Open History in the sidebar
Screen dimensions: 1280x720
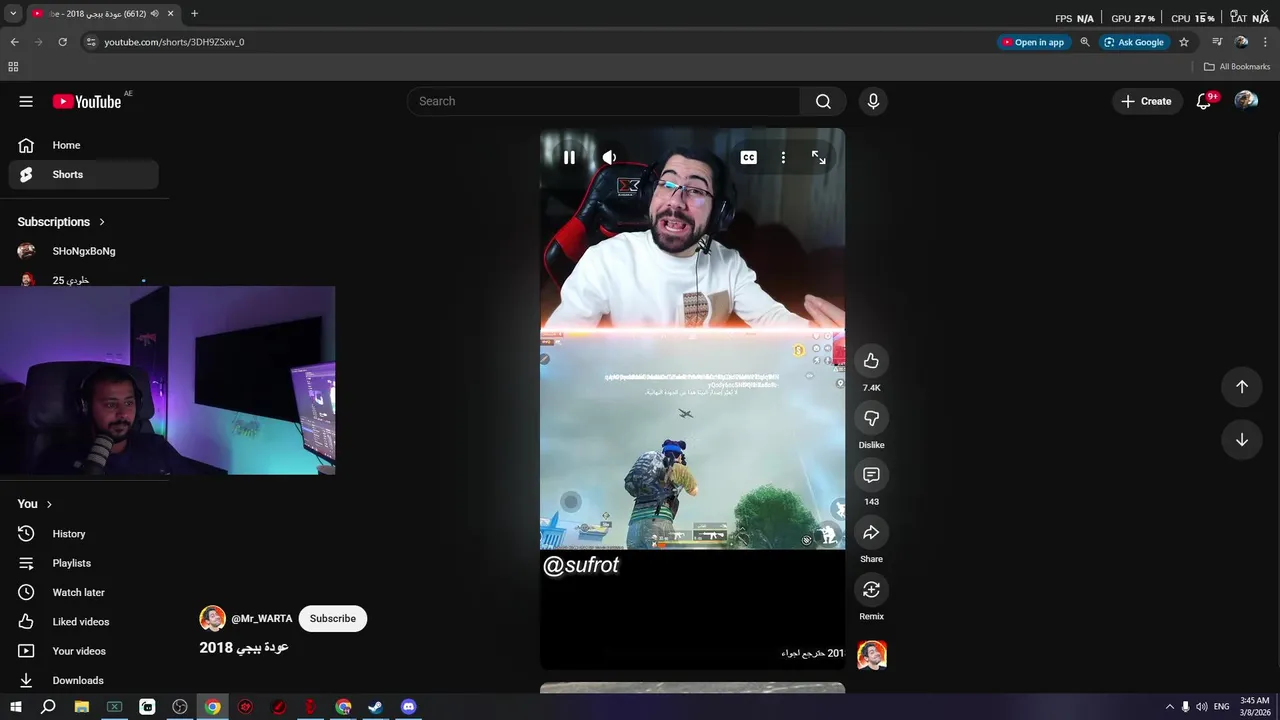point(84,534)
